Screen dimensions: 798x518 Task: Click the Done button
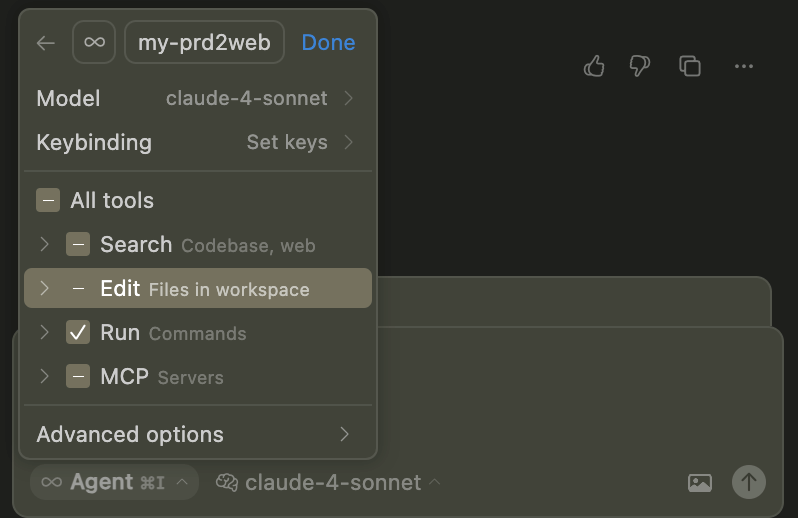328,43
